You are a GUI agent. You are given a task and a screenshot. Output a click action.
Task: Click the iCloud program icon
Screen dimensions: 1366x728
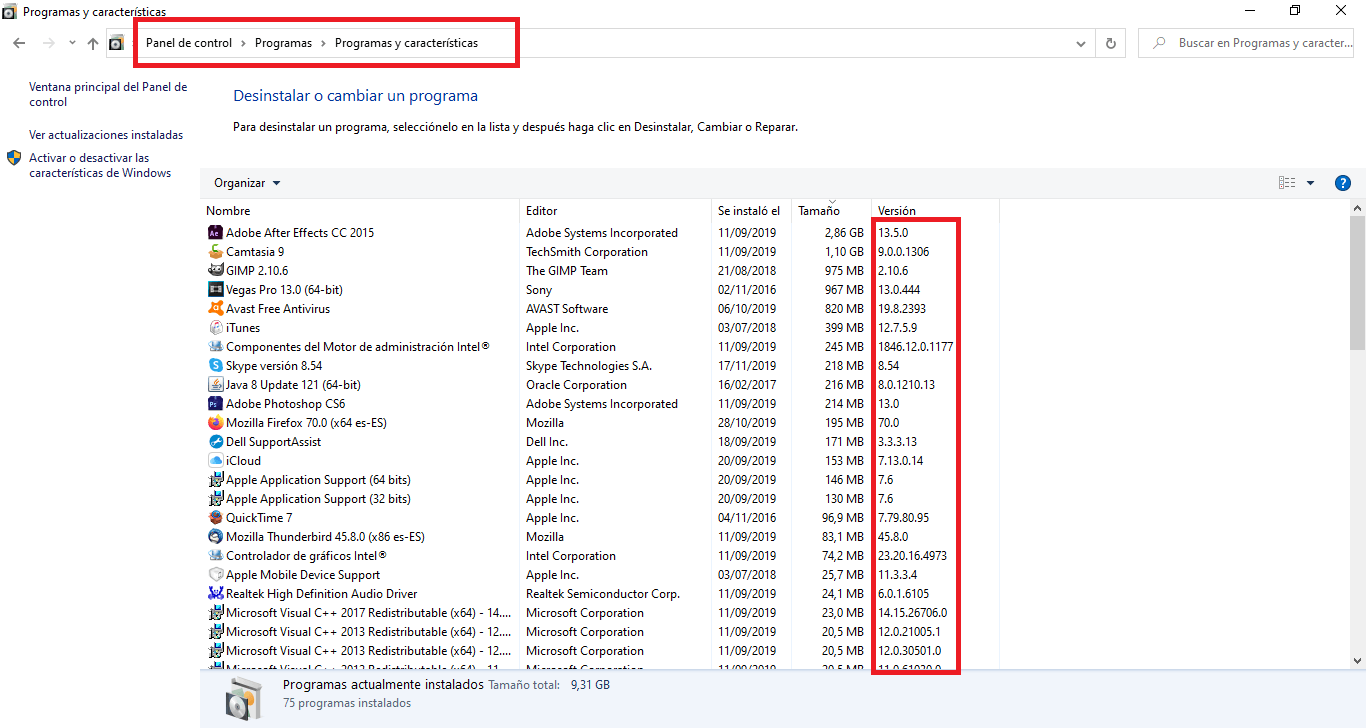pos(215,461)
